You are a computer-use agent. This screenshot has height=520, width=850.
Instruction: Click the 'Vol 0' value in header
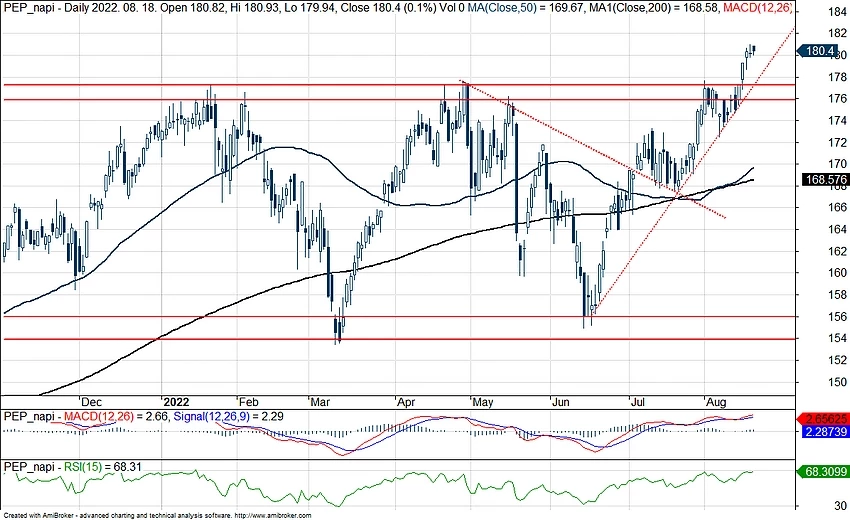coord(452,8)
